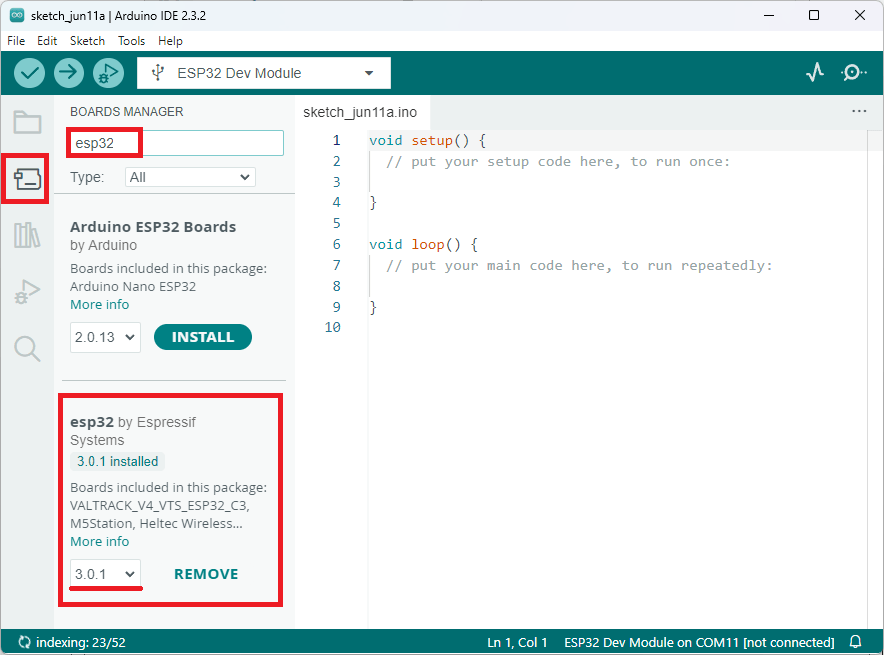Open the Sketchbook folder icon in sidebar
This screenshot has height=655, width=884.
[25, 122]
